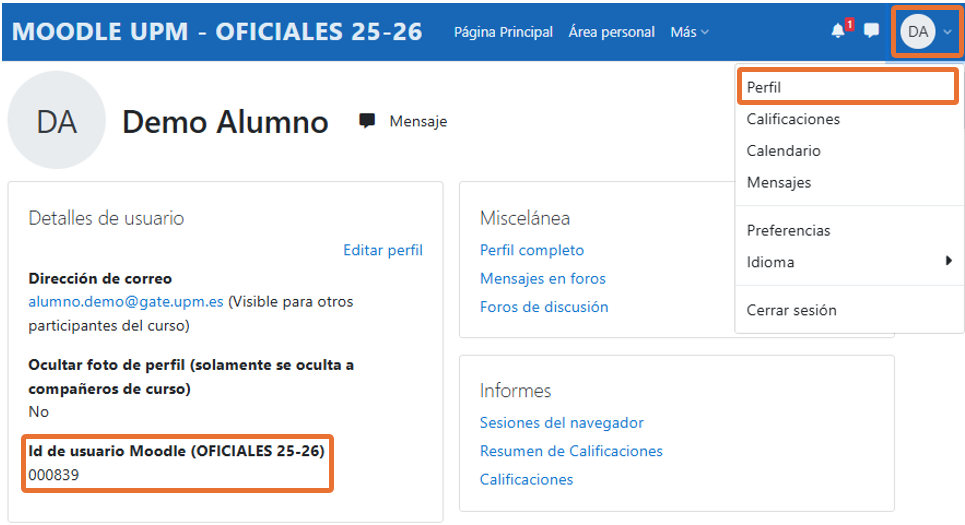The height and width of the screenshot is (525, 965).
Task: Click the Miscelánea heading
Action: 525,218
